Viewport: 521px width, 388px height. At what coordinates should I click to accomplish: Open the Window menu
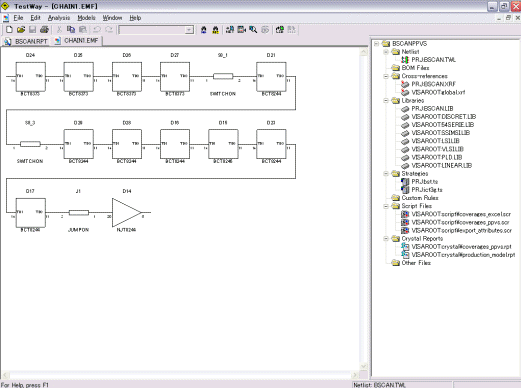[x=112, y=18]
